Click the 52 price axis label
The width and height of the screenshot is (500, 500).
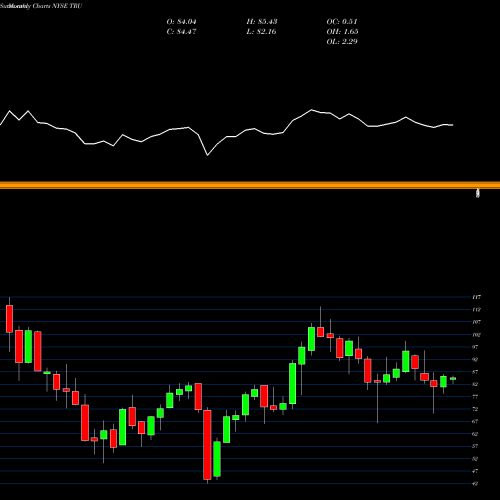[475, 459]
